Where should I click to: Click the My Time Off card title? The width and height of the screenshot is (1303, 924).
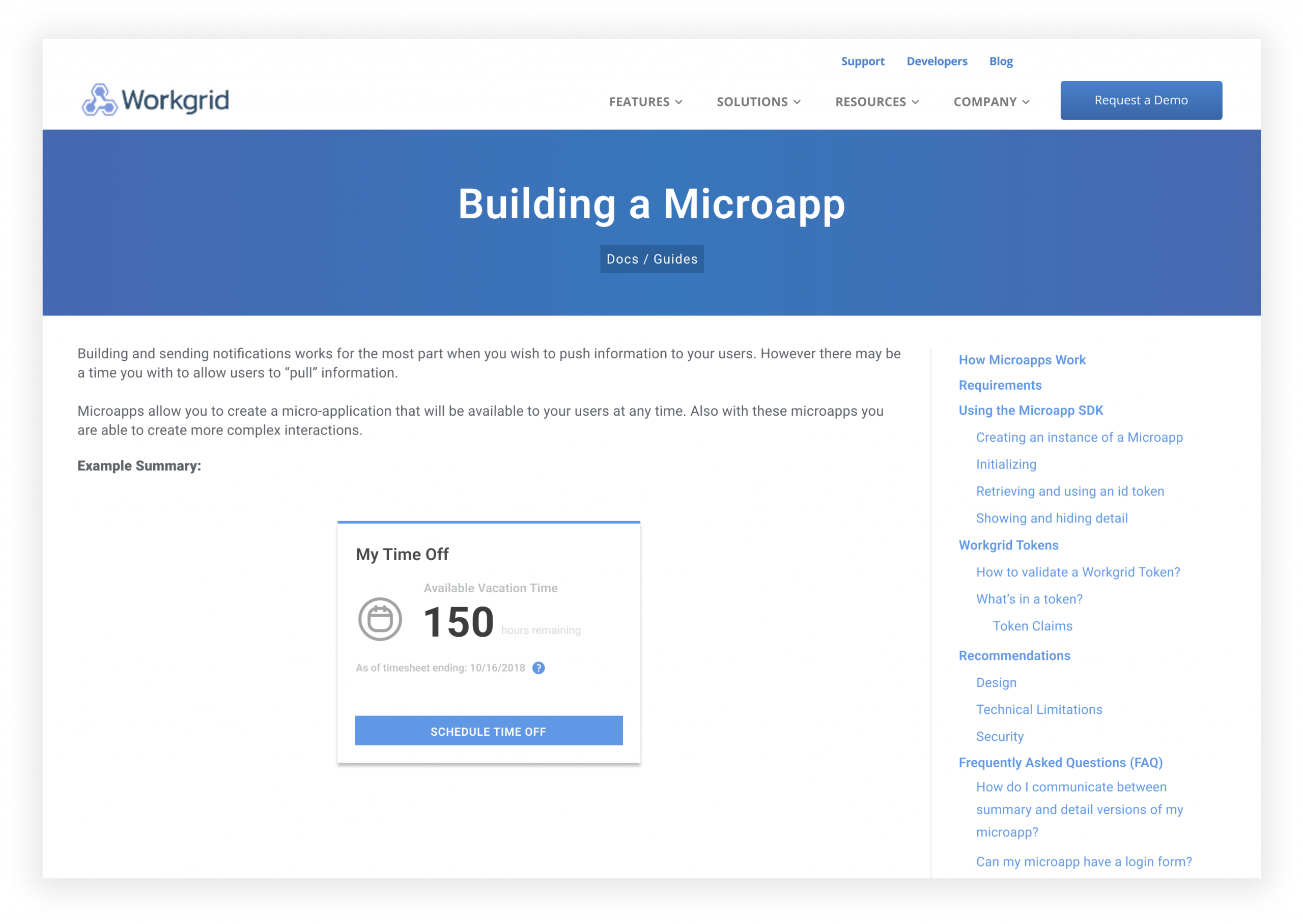(402, 554)
